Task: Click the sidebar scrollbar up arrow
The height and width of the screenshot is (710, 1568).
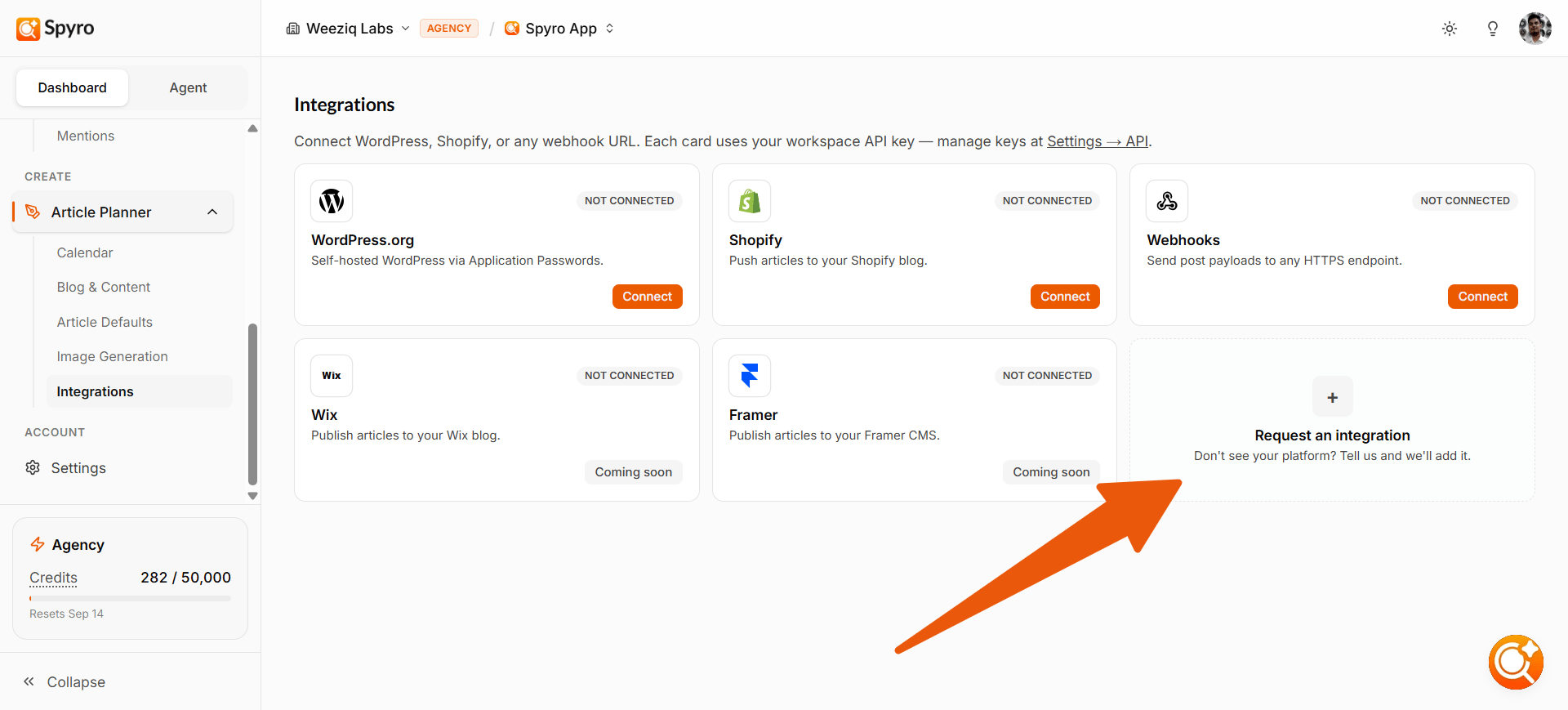Action: coord(252,128)
